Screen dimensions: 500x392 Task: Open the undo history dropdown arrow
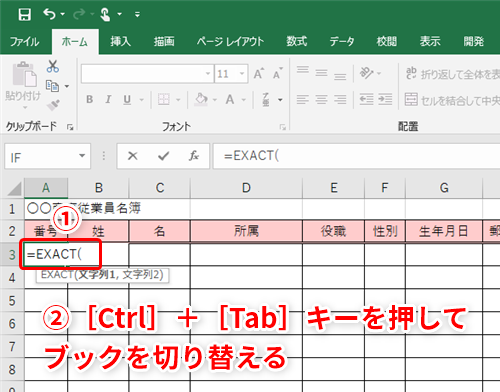pos(62,14)
